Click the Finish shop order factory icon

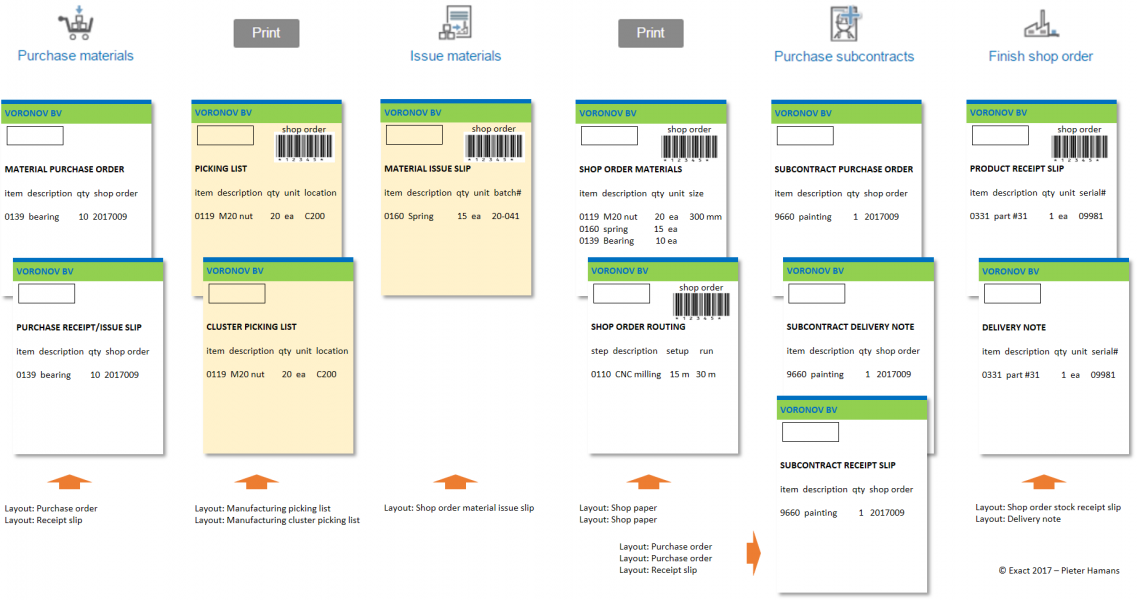[1040, 22]
